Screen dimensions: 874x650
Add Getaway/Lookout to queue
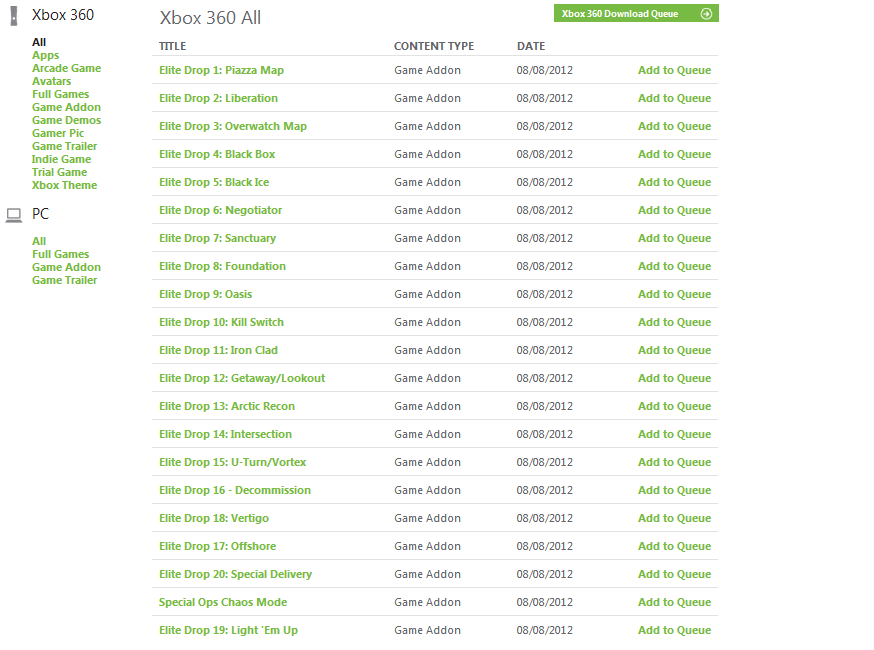point(674,379)
